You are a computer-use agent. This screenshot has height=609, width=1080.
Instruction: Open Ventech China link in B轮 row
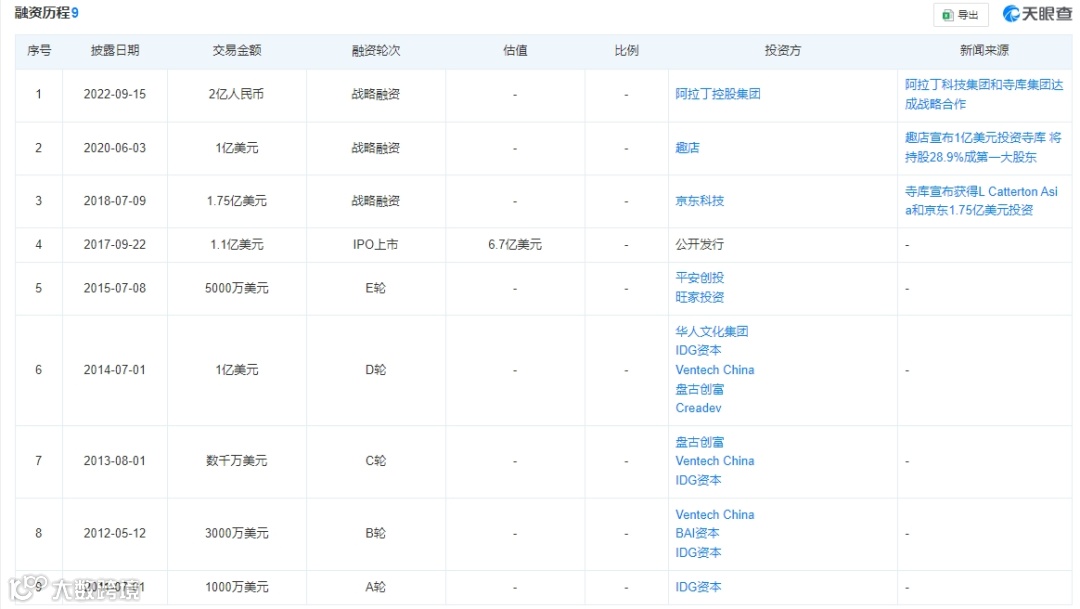click(715, 515)
